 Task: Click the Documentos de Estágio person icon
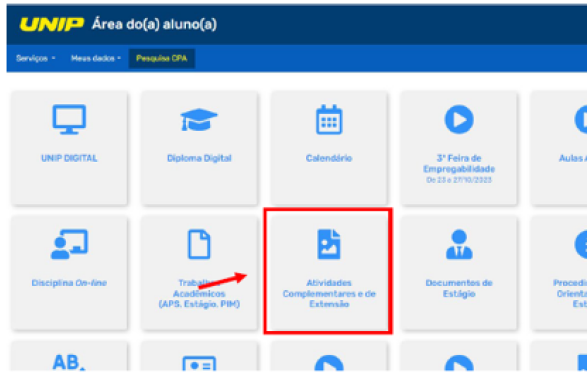(459, 244)
